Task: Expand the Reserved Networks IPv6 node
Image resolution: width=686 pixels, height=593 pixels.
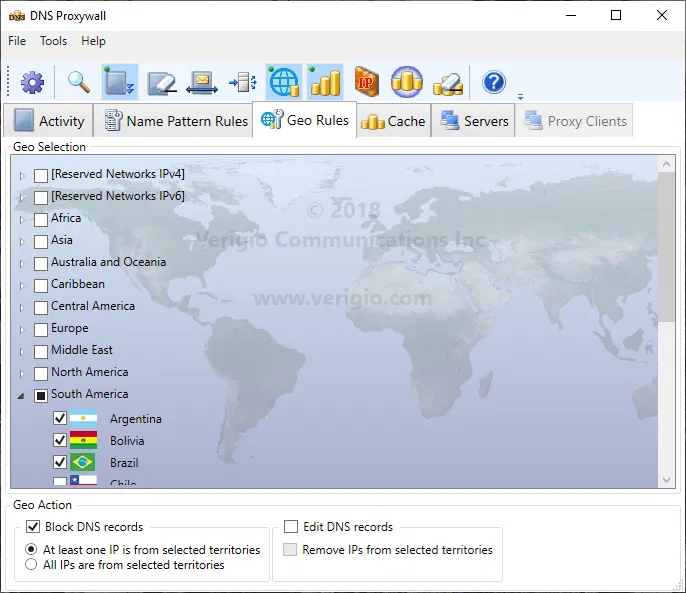Action: tap(22, 197)
